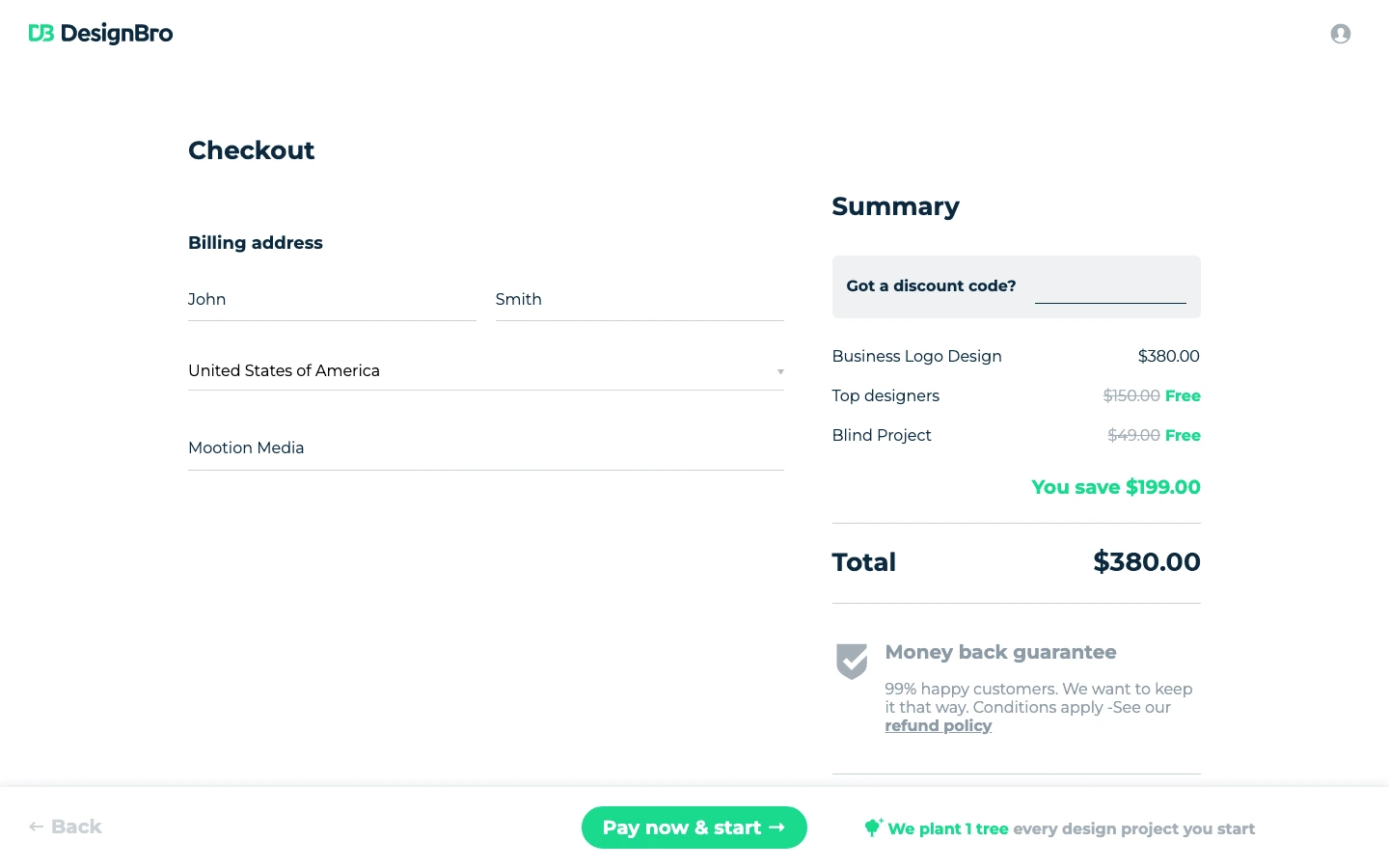Click the Blind Project line item
The image size is (1389, 868).
tap(882, 436)
